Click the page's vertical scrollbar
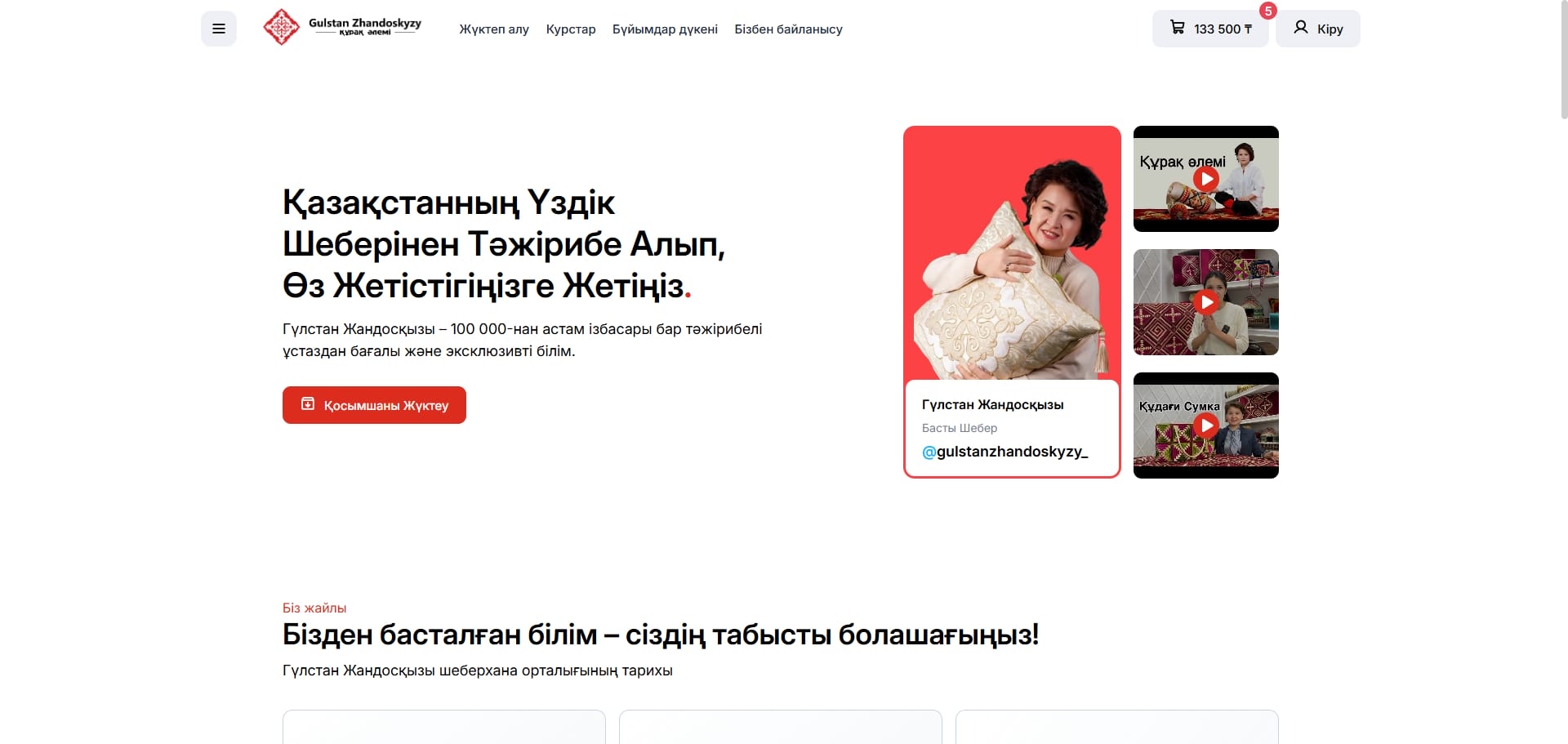This screenshot has width=1568, height=744. (x=1563, y=60)
